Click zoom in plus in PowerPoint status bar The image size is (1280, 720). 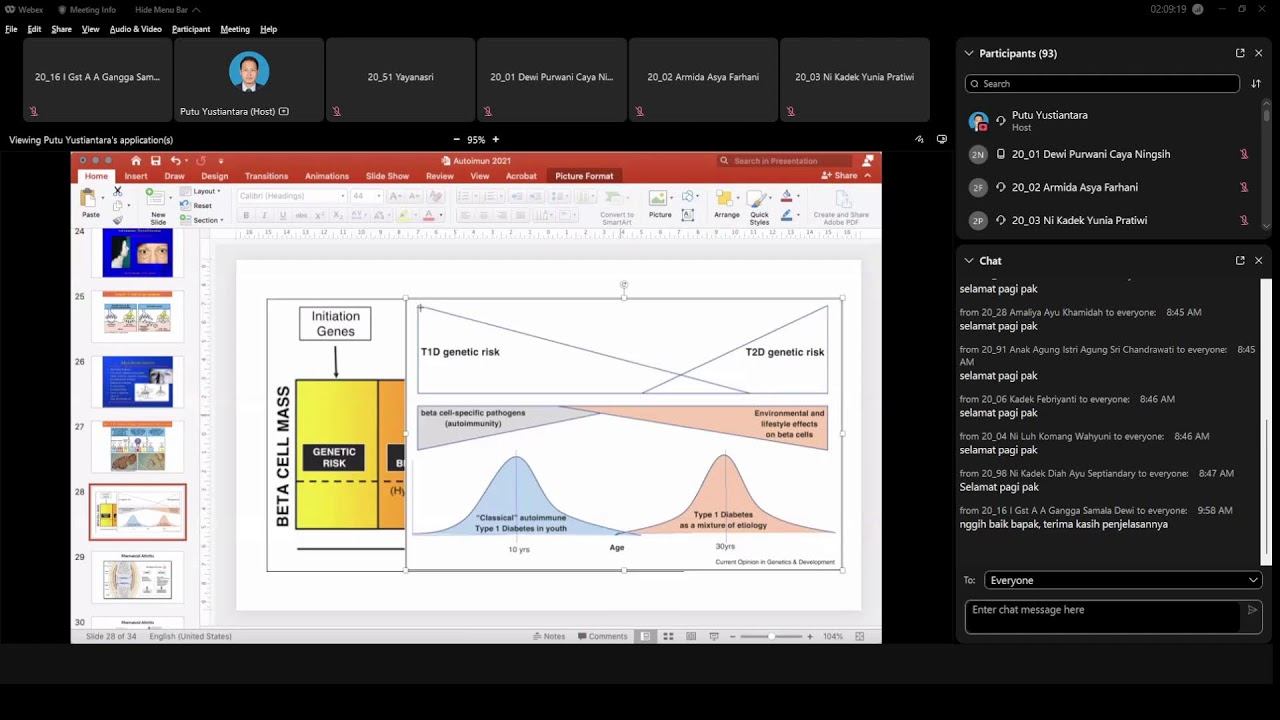pos(808,636)
